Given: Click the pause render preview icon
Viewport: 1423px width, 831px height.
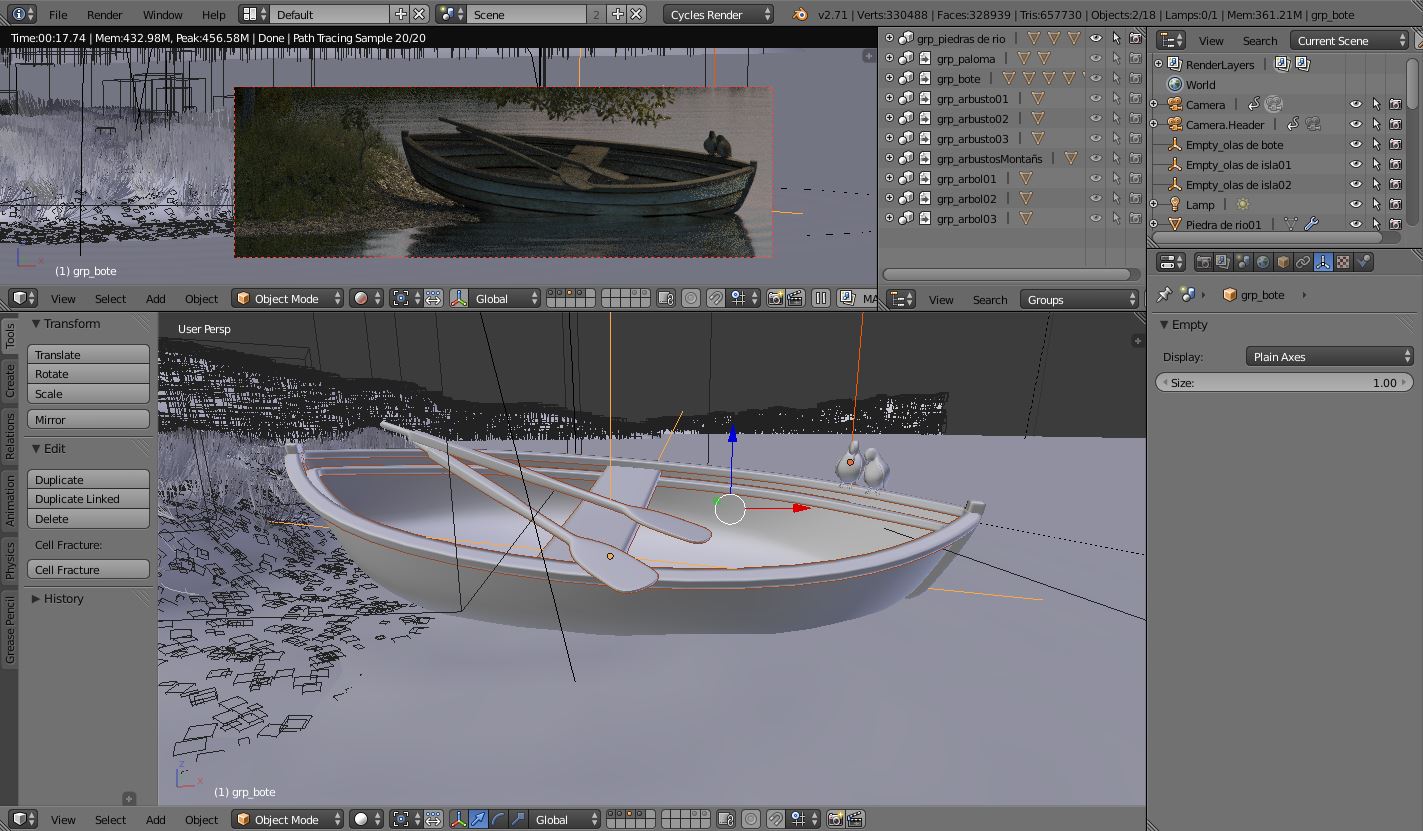Looking at the screenshot, I should click(x=821, y=298).
